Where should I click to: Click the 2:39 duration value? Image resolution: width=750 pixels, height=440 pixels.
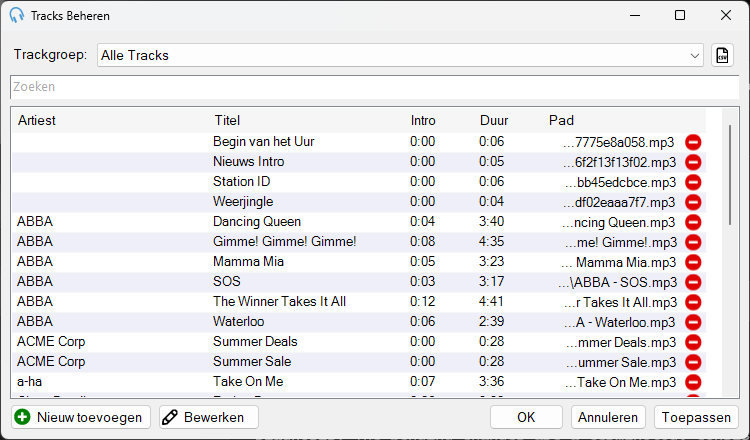tap(491, 322)
